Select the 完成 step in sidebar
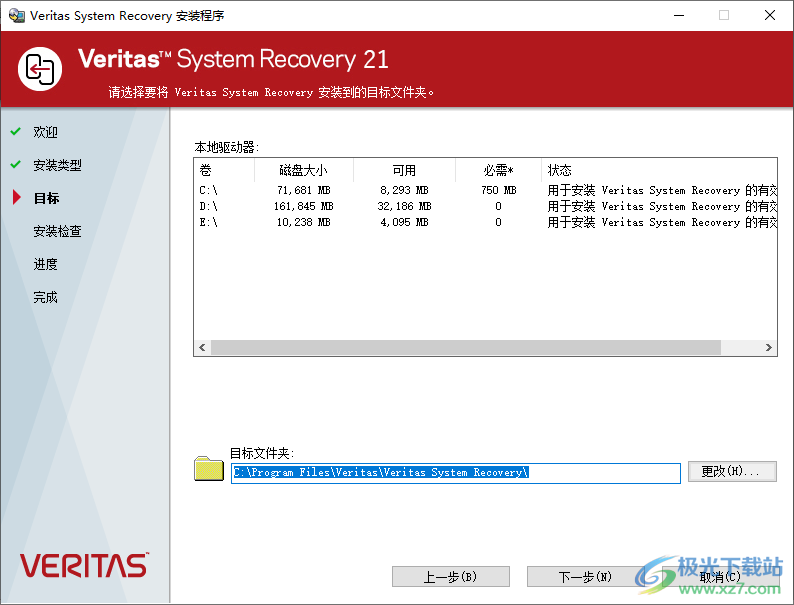The height and width of the screenshot is (605, 794). [x=46, y=297]
